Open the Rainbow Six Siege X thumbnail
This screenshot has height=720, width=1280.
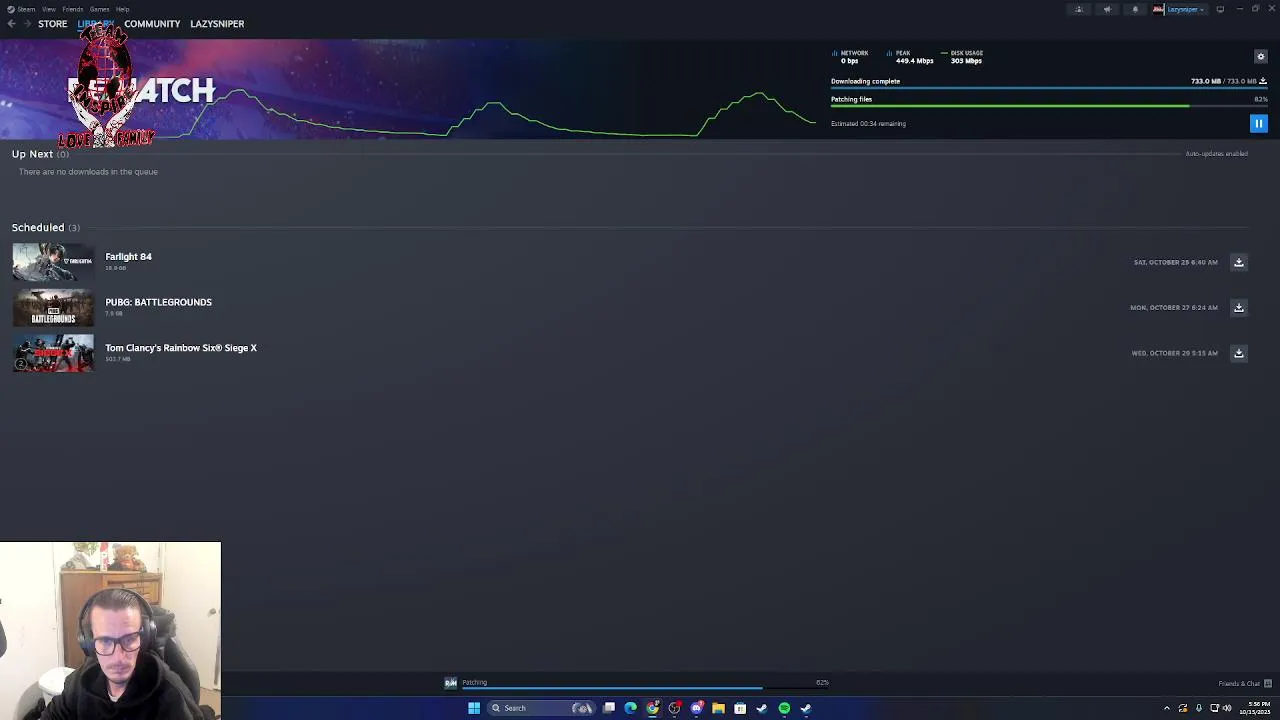(x=53, y=353)
